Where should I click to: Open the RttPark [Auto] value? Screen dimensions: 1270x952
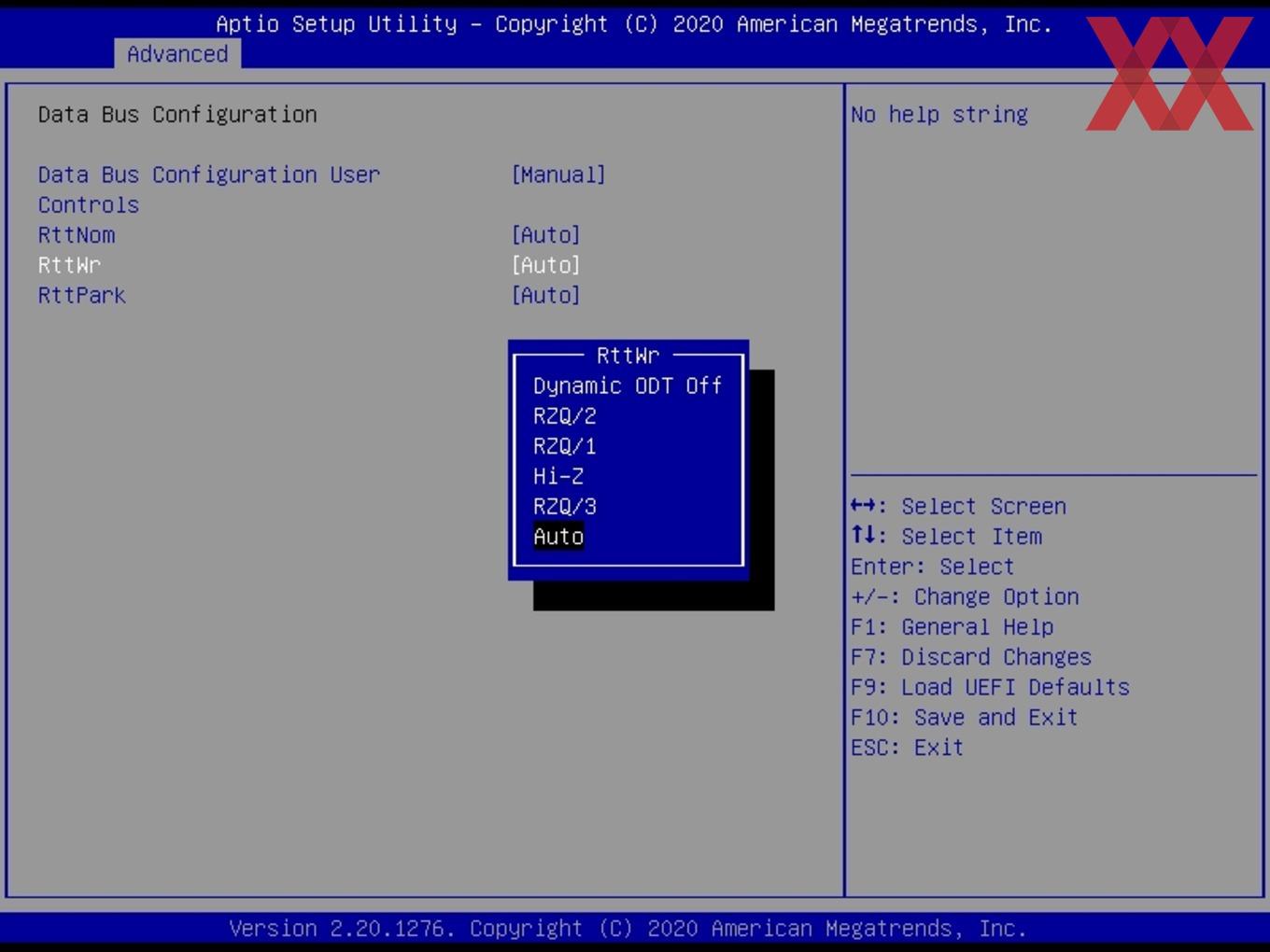(x=545, y=295)
